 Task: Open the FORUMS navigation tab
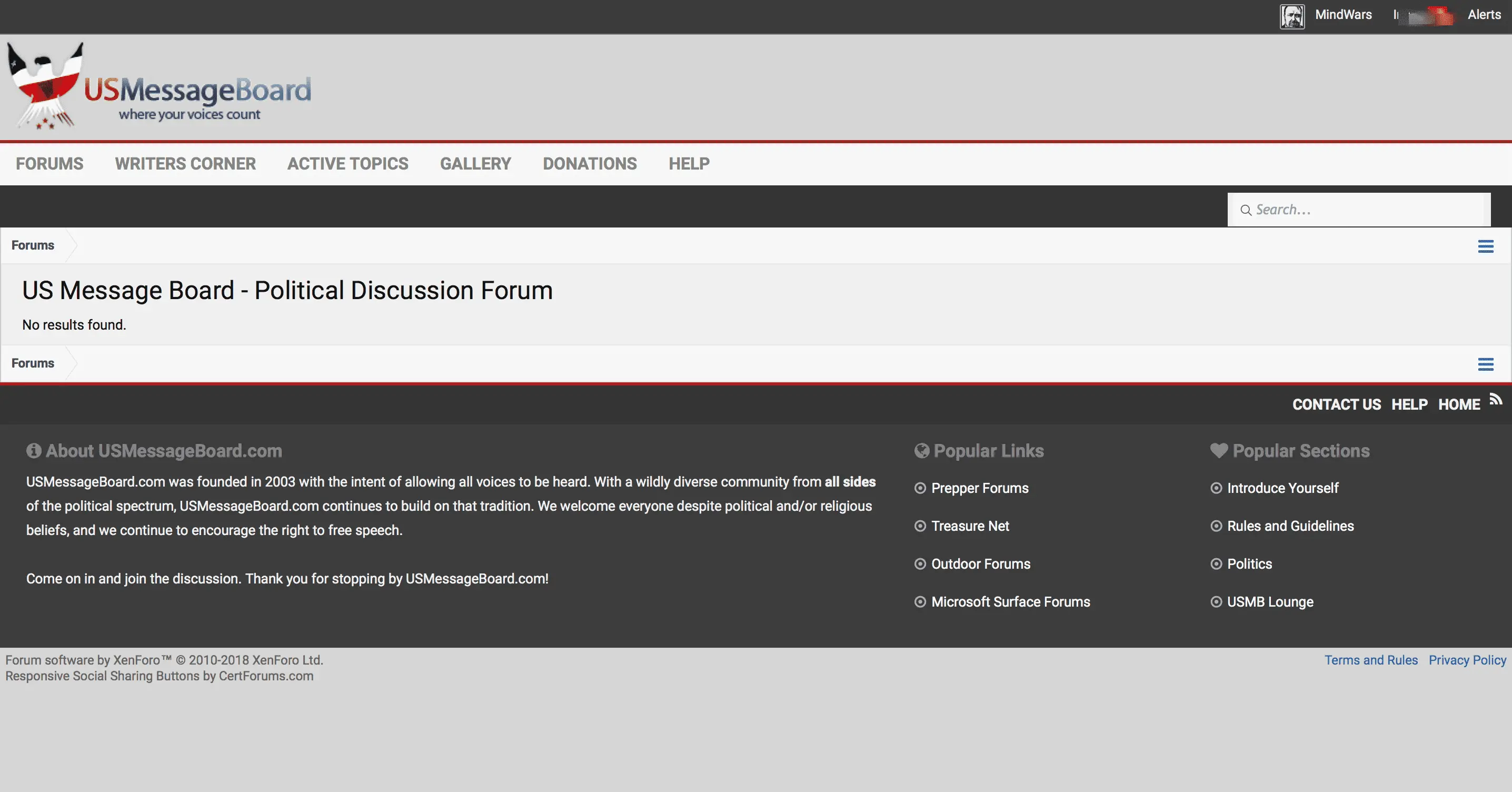[49, 164]
